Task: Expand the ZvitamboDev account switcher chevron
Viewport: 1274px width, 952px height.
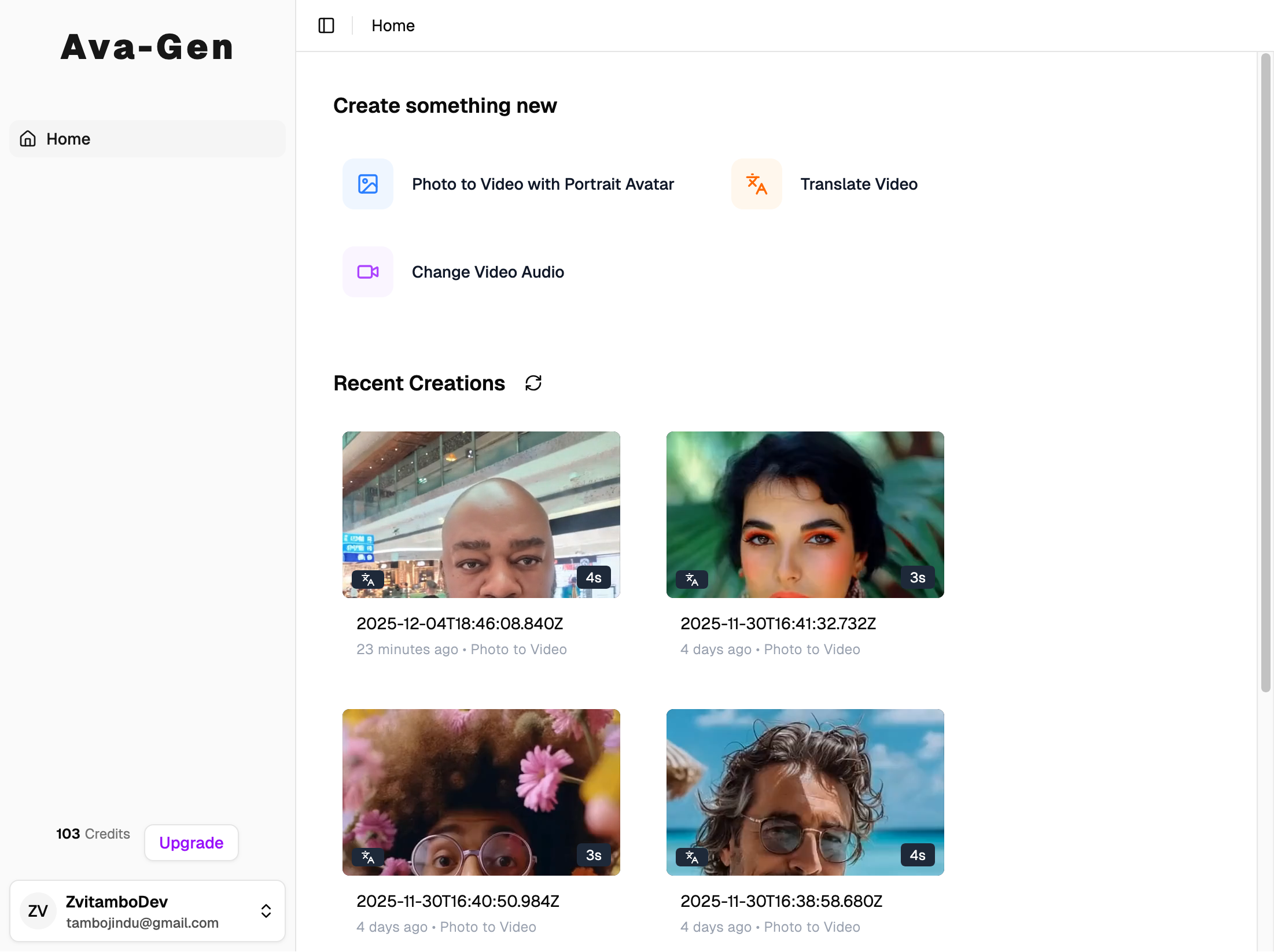Action: [x=266, y=911]
